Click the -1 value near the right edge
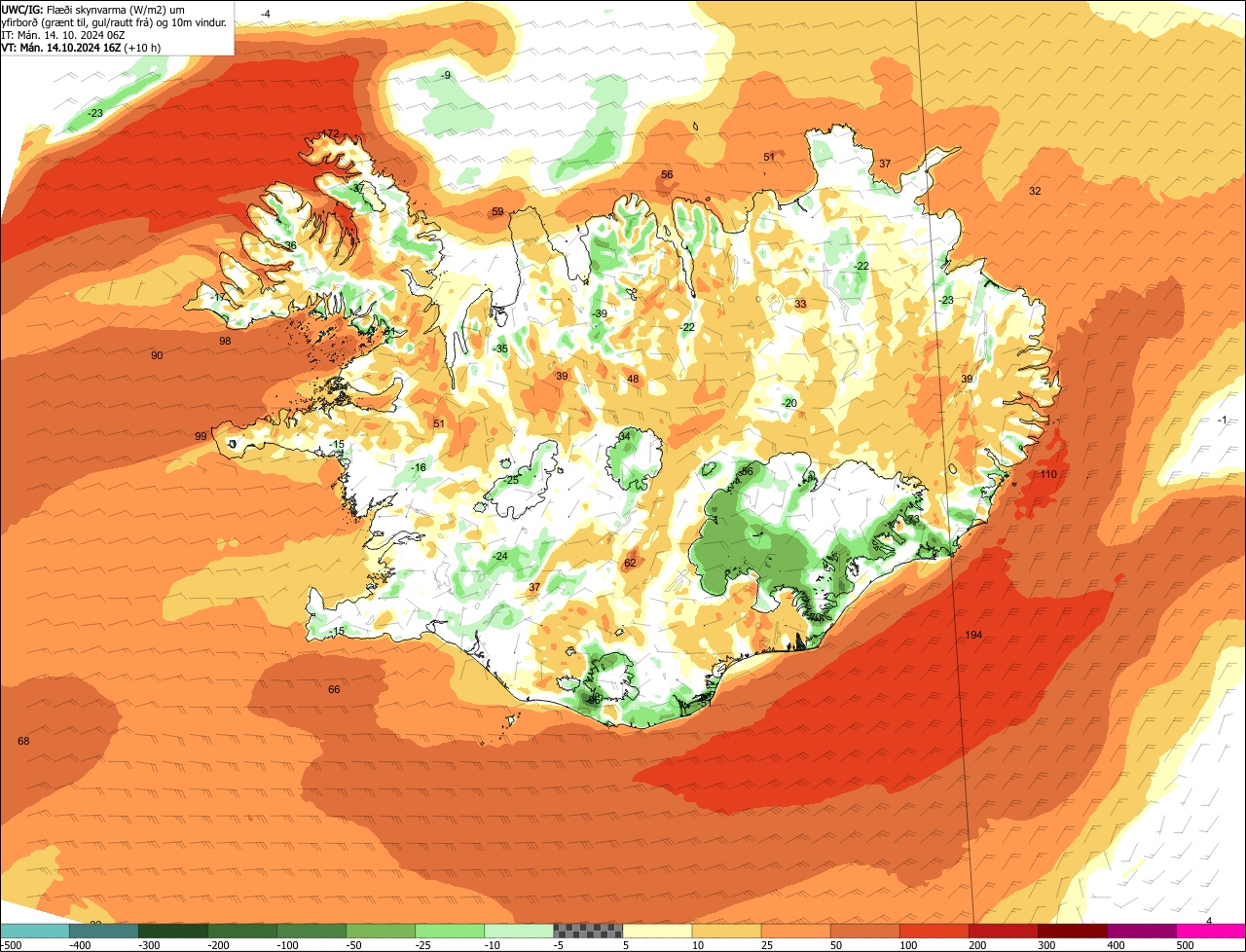 point(1222,420)
